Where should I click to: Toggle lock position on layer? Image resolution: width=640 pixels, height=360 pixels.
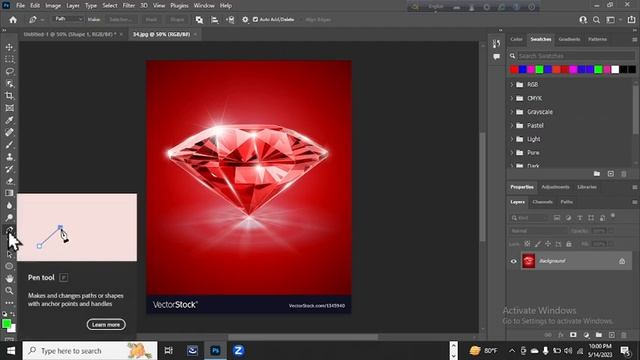548,244
